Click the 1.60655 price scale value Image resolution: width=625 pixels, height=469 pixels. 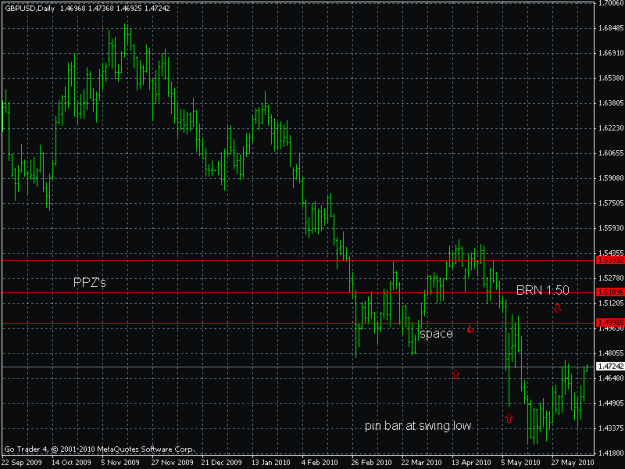click(610, 153)
